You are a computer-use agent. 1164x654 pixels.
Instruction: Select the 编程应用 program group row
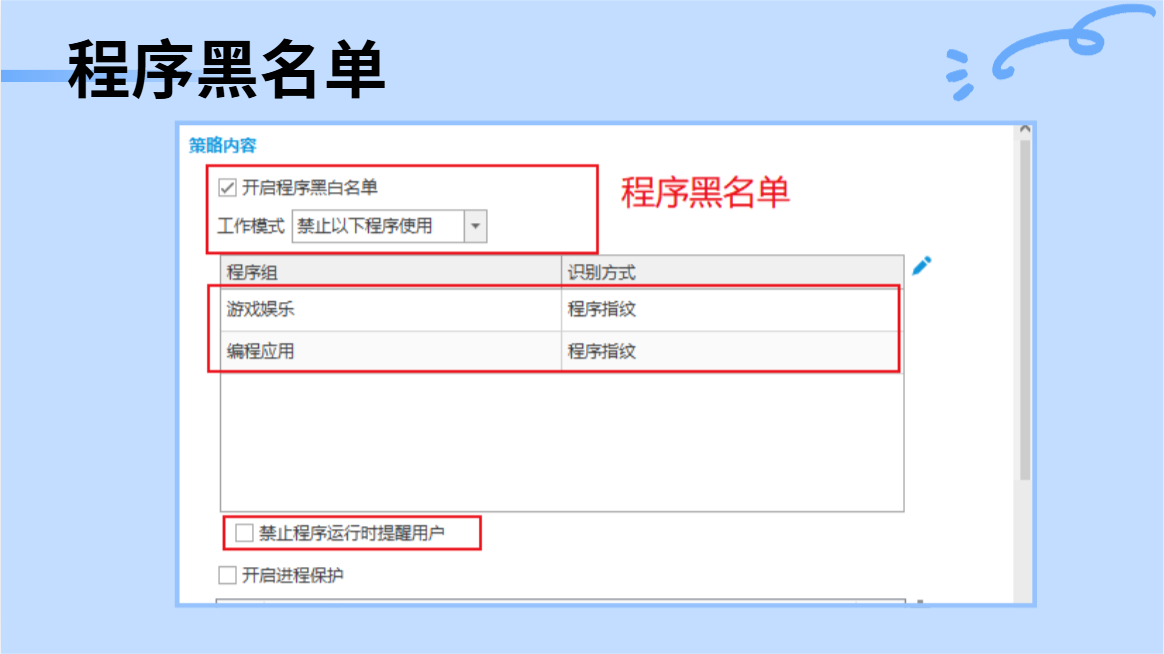561,351
